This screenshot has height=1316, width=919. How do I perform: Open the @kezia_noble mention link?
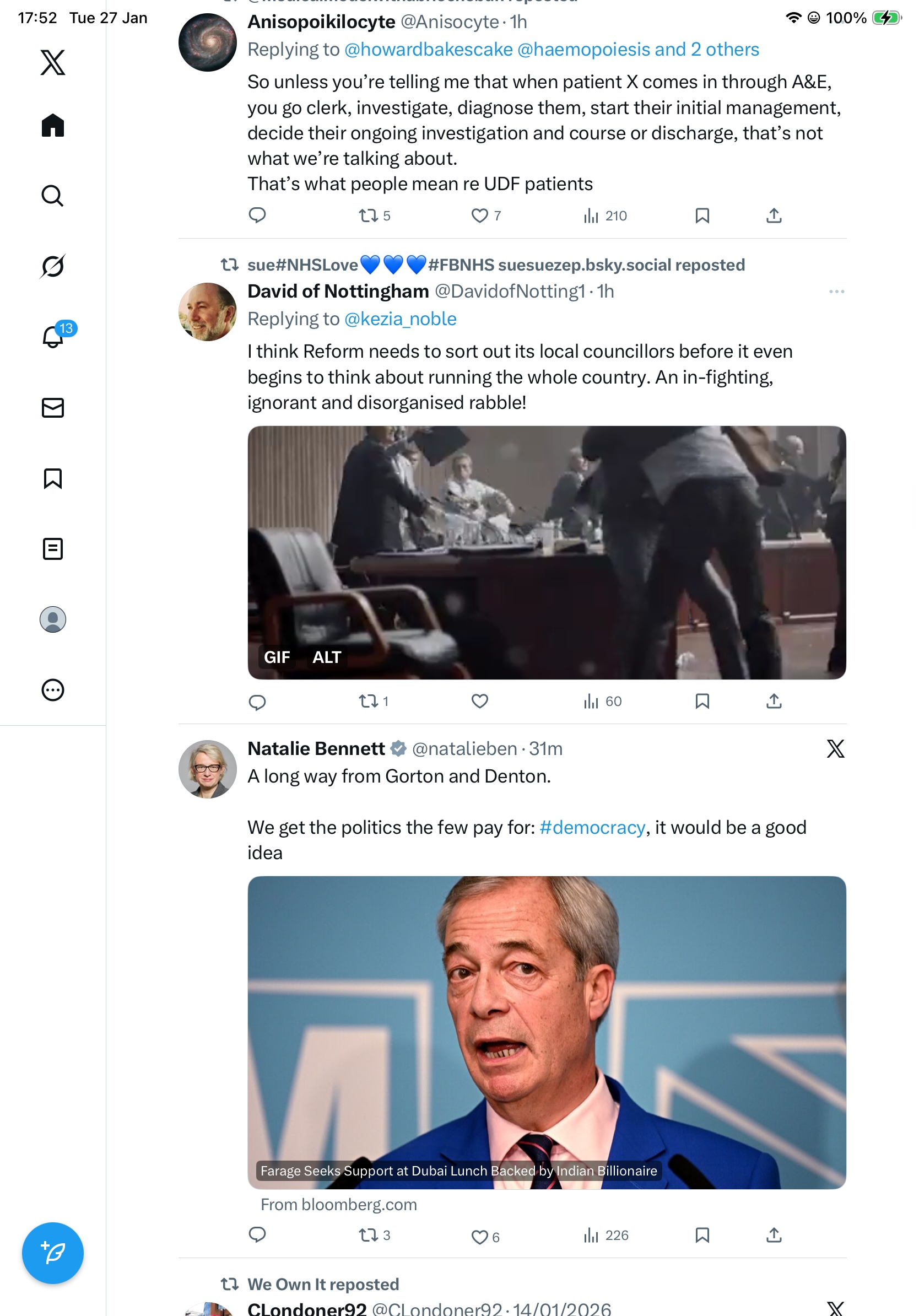tap(400, 319)
